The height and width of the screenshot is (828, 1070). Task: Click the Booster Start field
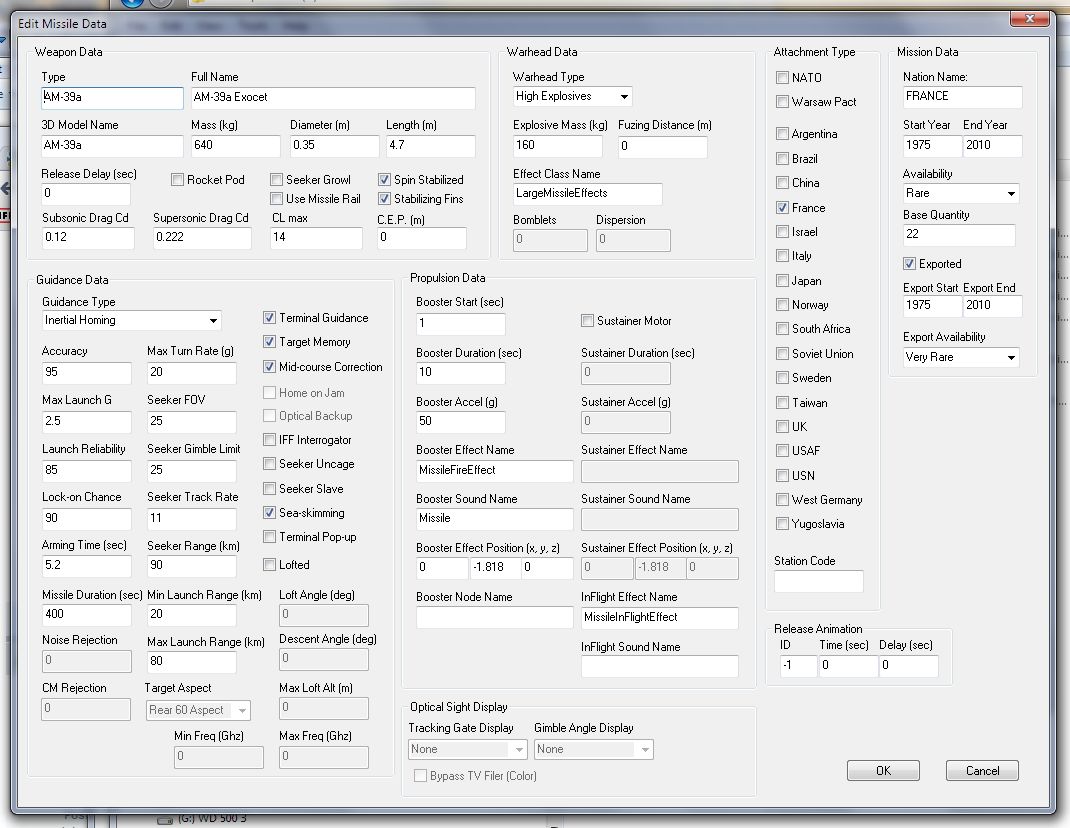[x=461, y=324]
